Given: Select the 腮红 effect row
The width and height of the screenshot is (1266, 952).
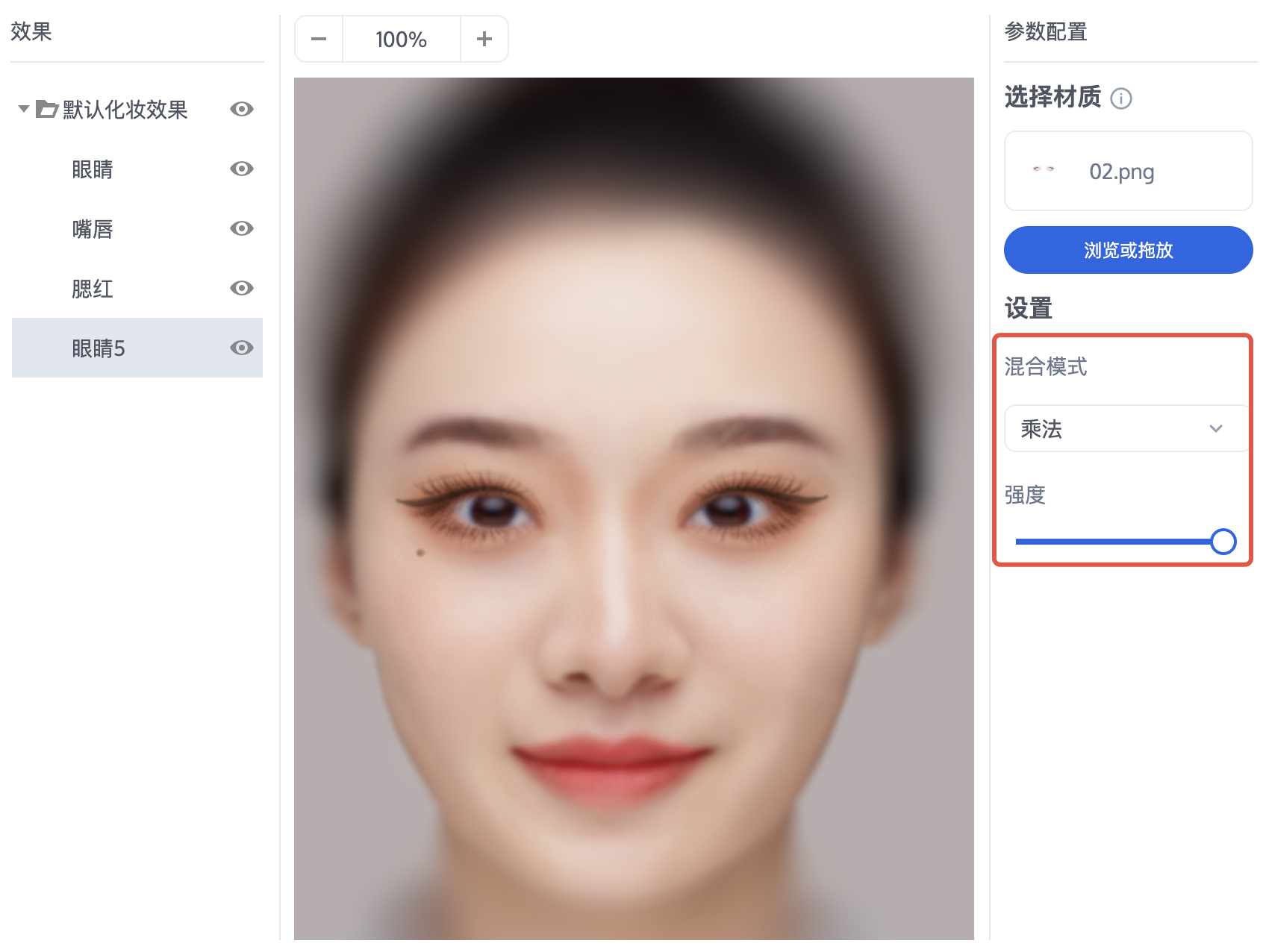Looking at the screenshot, I should click(137, 289).
